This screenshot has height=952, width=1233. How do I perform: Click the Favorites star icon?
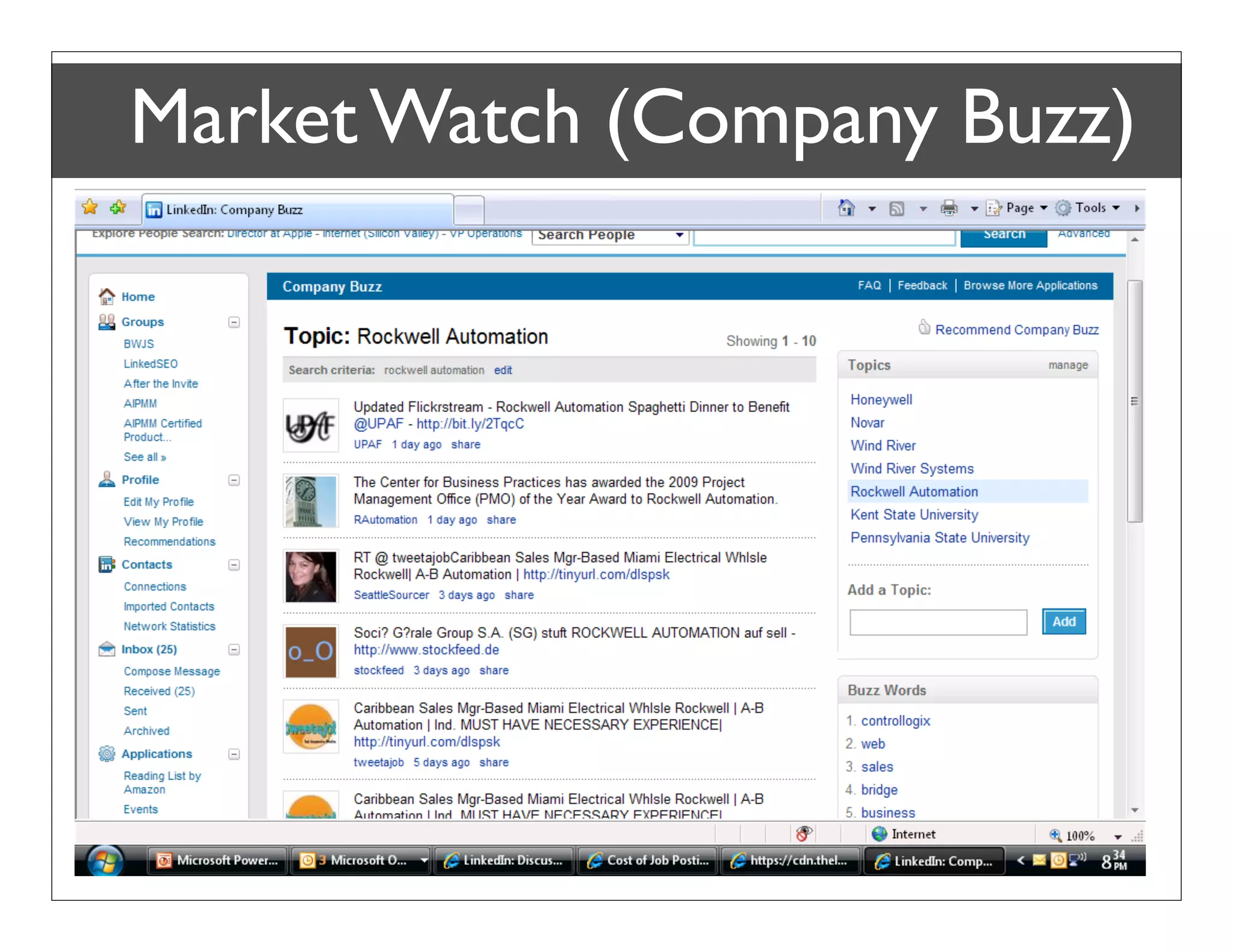pos(90,208)
